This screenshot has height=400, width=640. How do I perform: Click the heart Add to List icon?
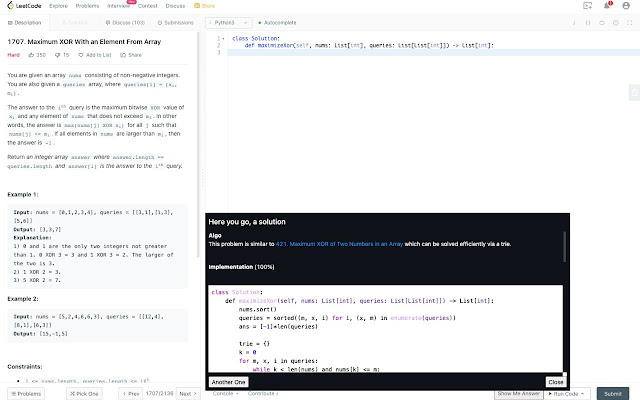point(81,55)
